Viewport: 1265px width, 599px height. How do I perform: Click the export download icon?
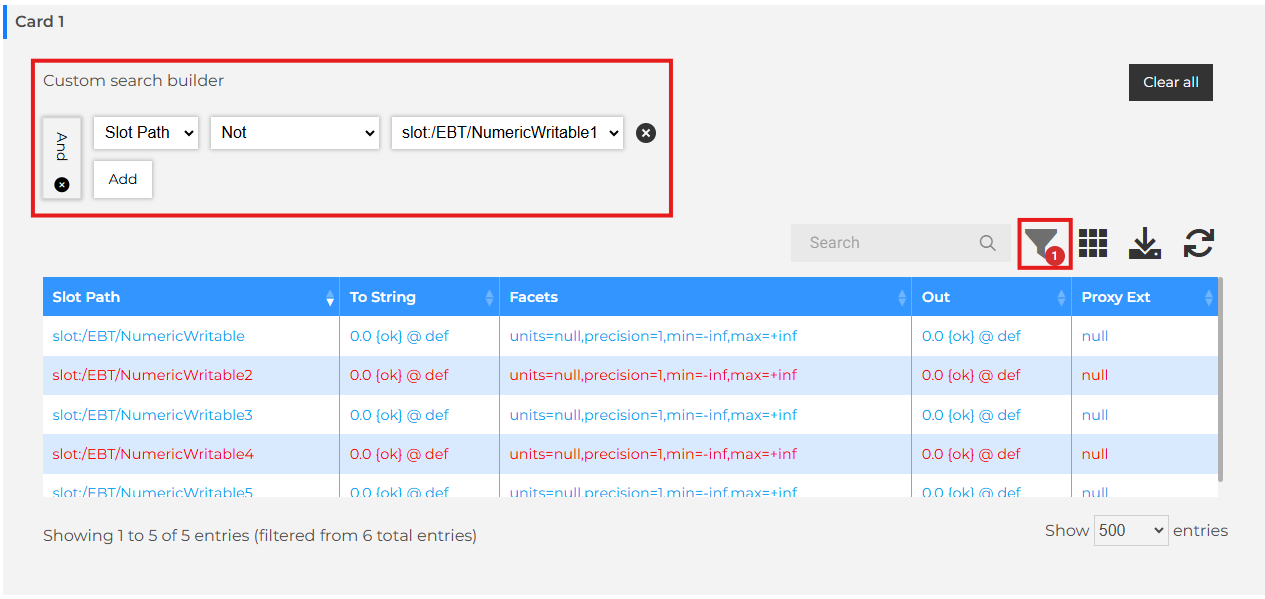[x=1144, y=243]
